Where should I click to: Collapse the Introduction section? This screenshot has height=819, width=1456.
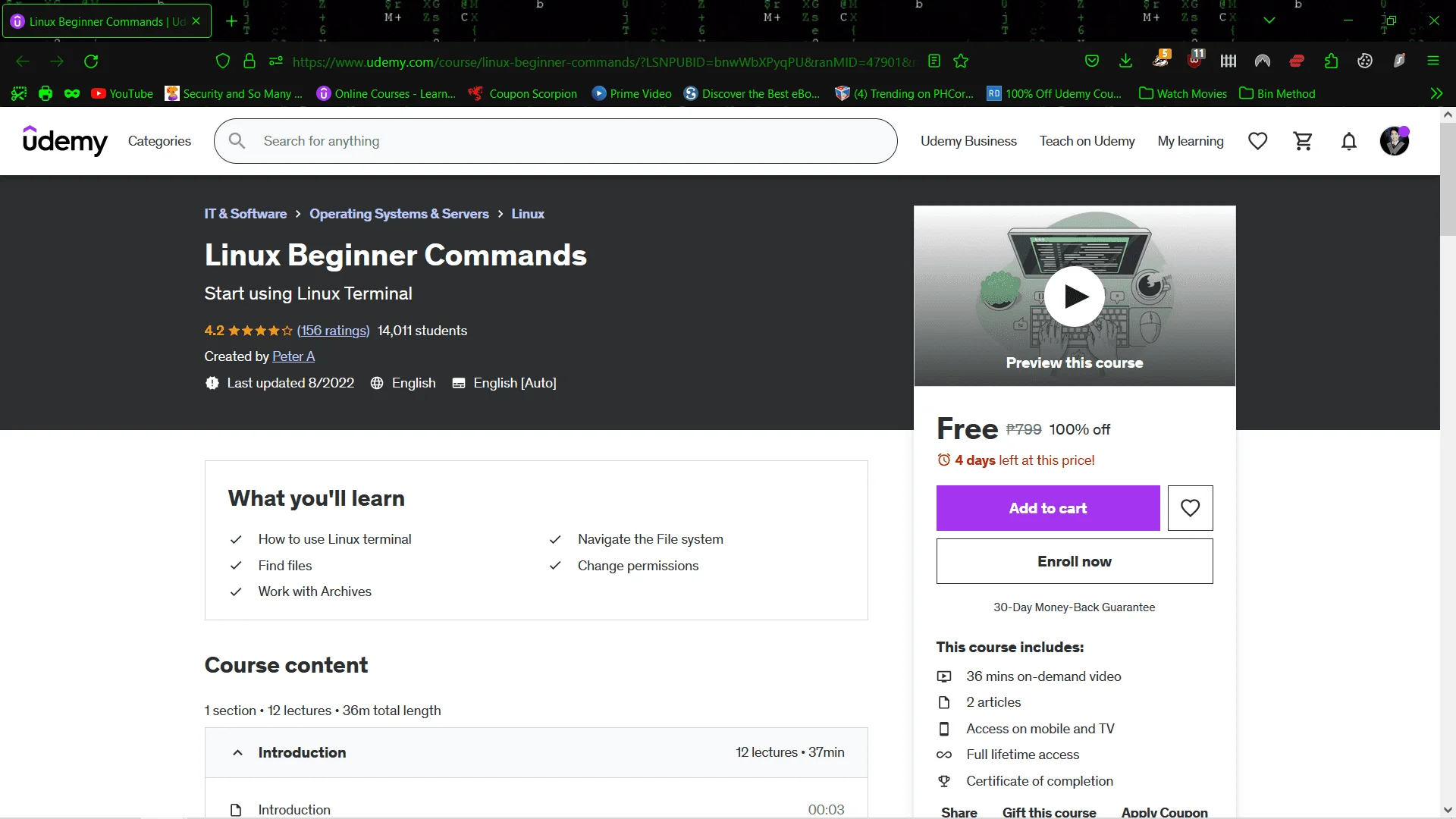tap(536, 752)
